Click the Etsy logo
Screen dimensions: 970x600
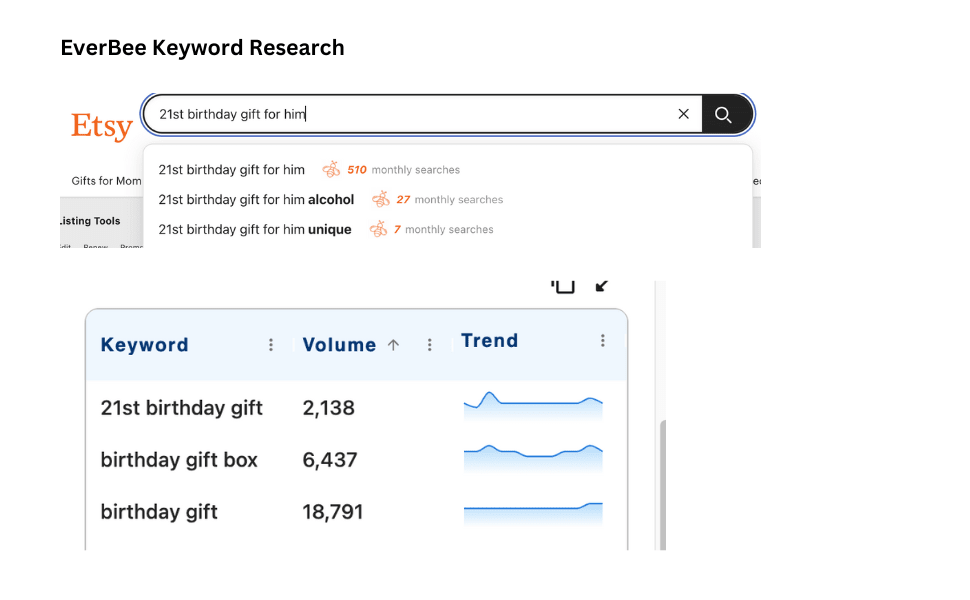tap(101, 126)
